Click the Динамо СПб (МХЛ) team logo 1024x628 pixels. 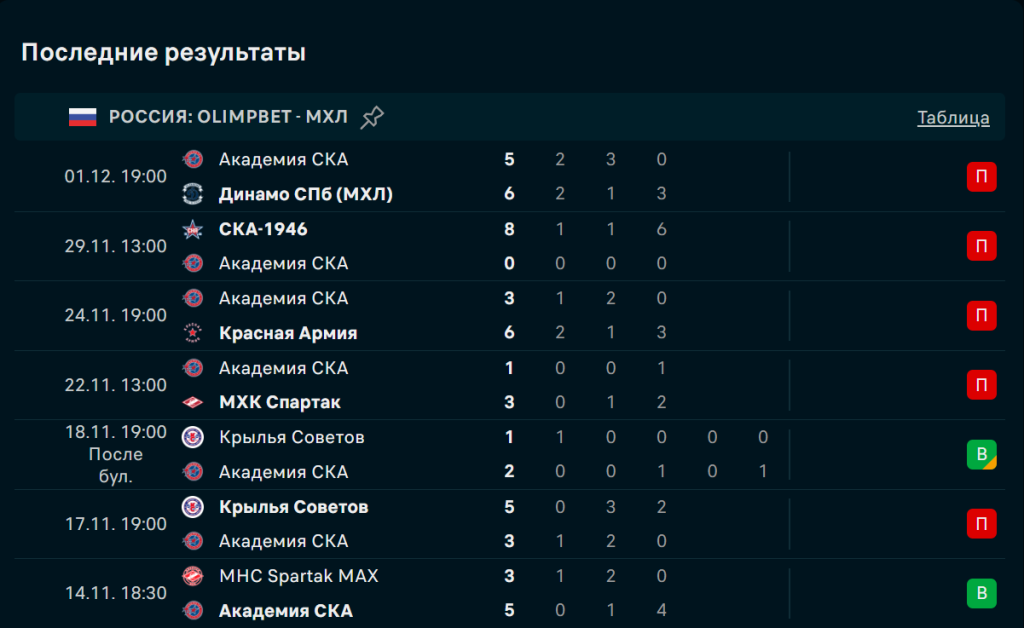click(193, 194)
